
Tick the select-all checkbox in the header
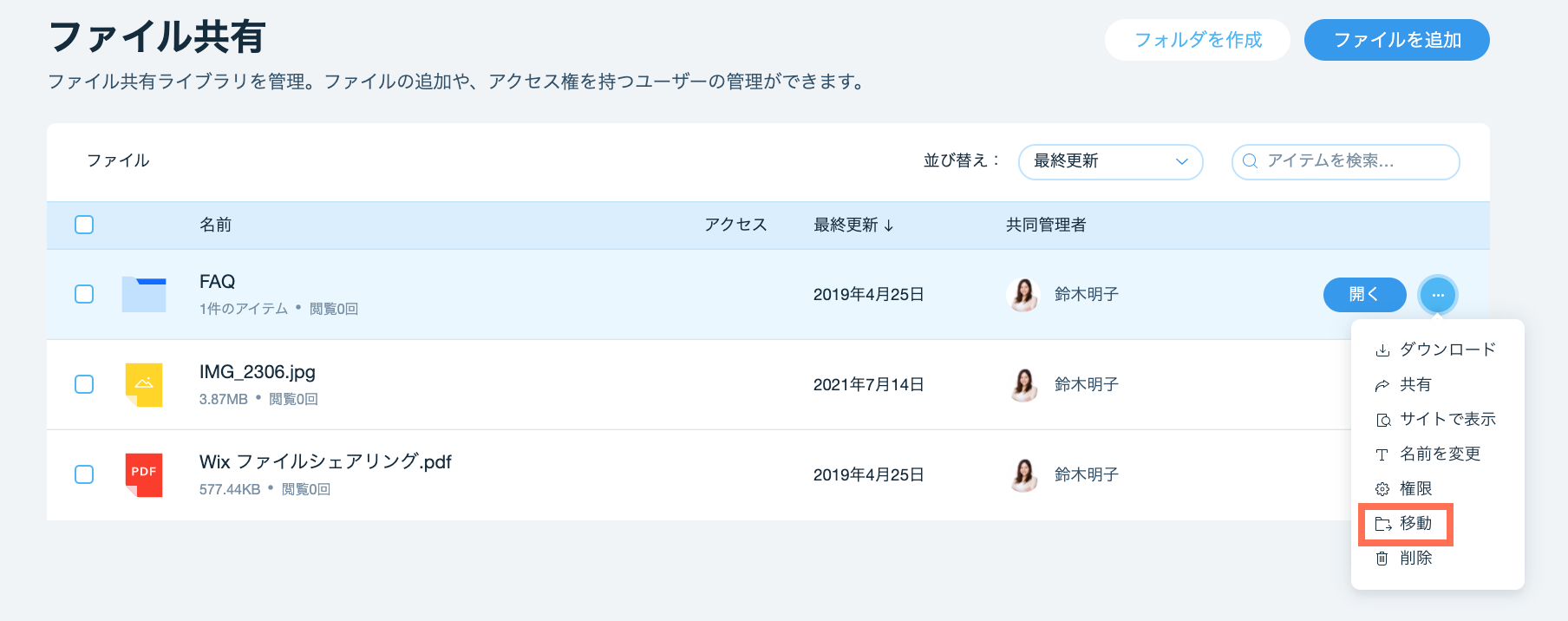84,225
